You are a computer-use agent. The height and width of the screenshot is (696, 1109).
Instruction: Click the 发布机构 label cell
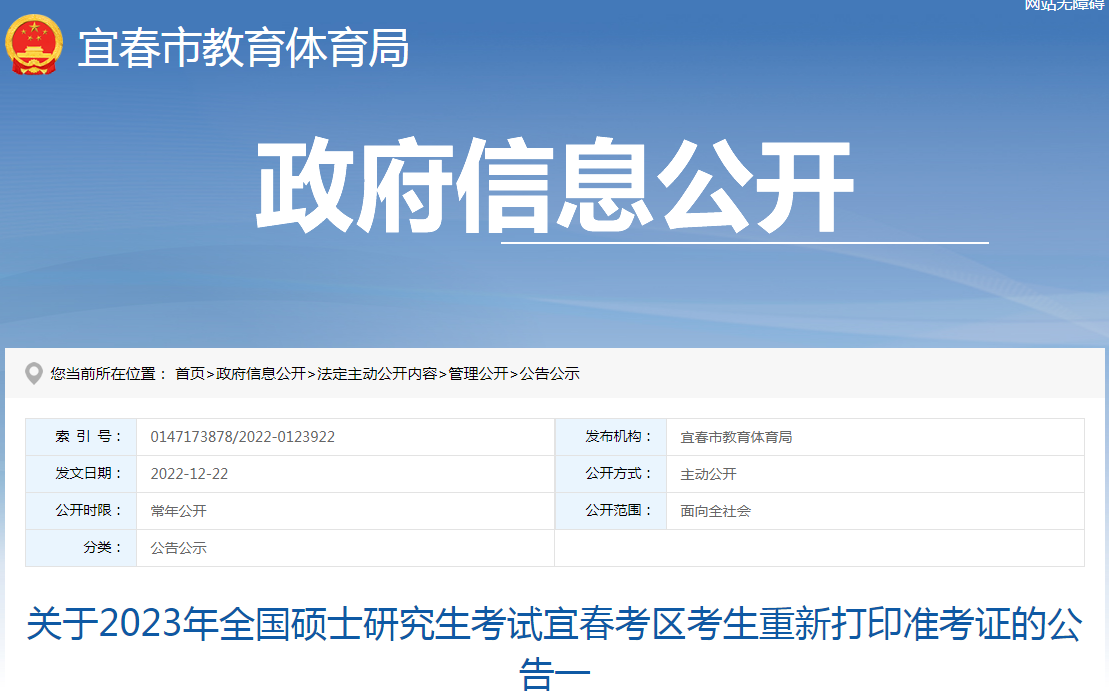[611, 437]
